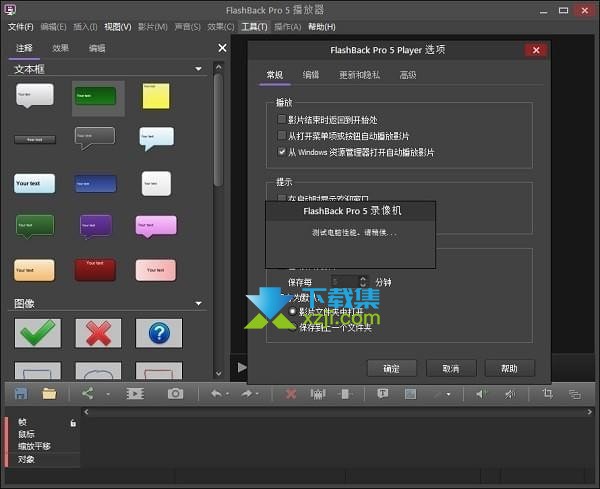Click the FlashBack app icon in title bar

pyautogui.click(x=10, y=10)
